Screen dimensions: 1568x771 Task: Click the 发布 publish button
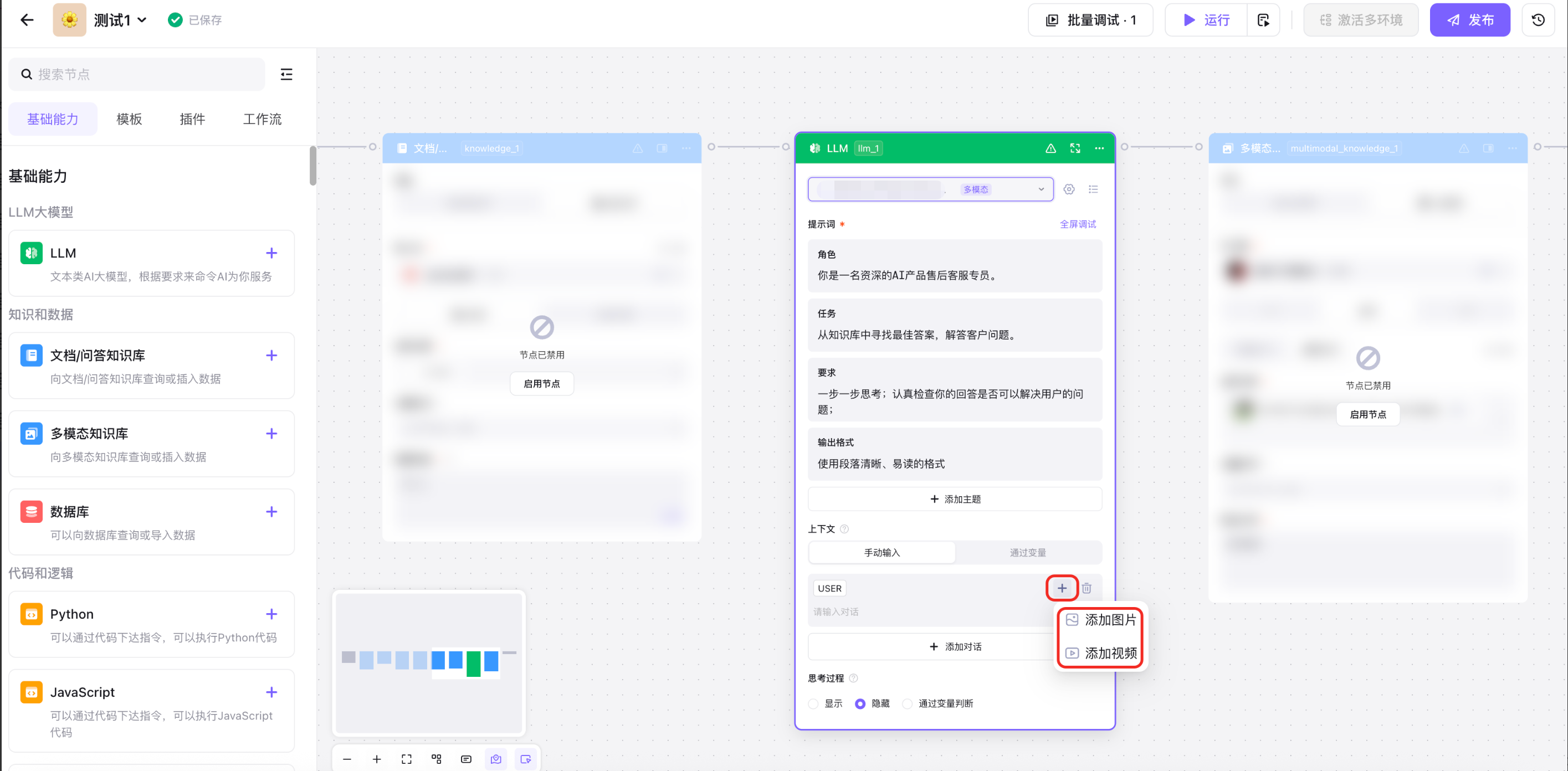pos(1469,20)
